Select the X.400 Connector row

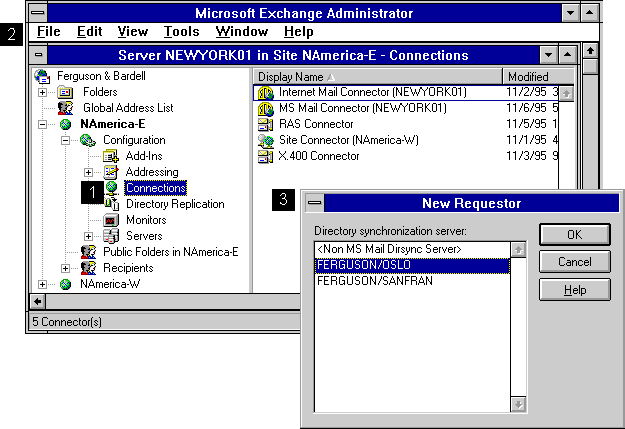click(x=406, y=156)
